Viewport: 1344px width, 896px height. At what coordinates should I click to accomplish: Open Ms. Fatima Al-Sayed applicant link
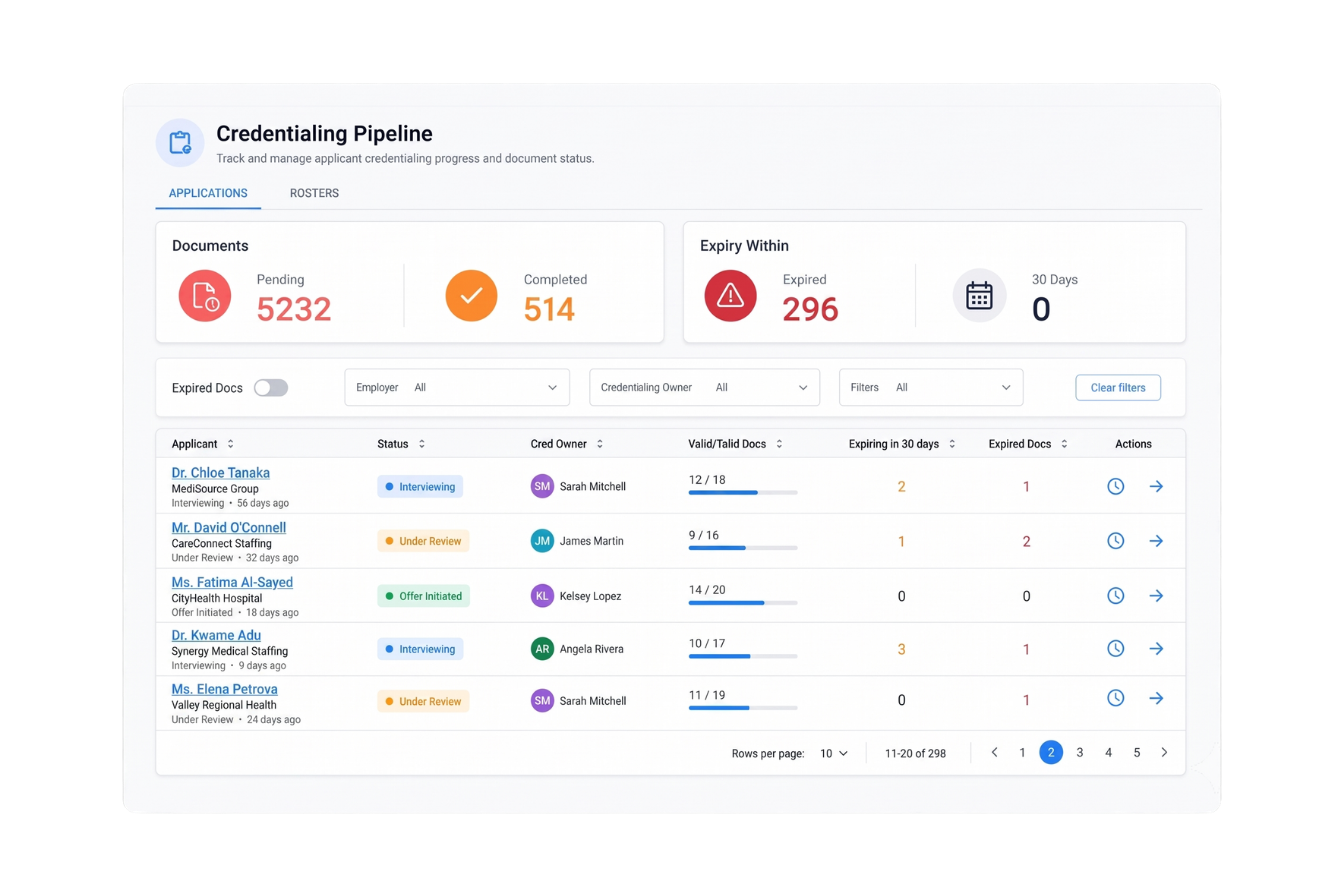pyautogui.click(x=232, y=582)
